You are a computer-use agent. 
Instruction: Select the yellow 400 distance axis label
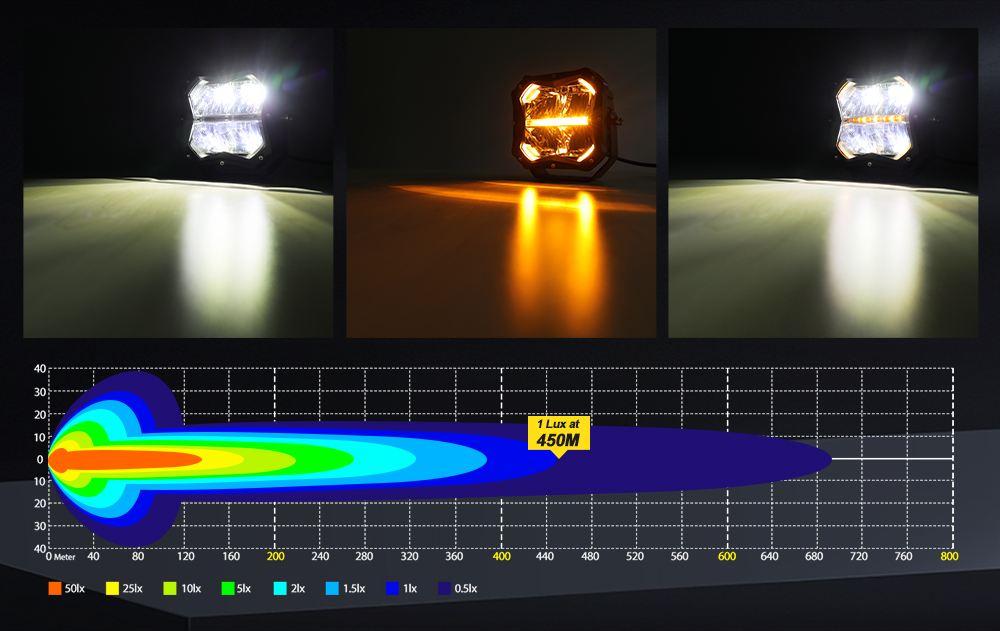[502, 557]
